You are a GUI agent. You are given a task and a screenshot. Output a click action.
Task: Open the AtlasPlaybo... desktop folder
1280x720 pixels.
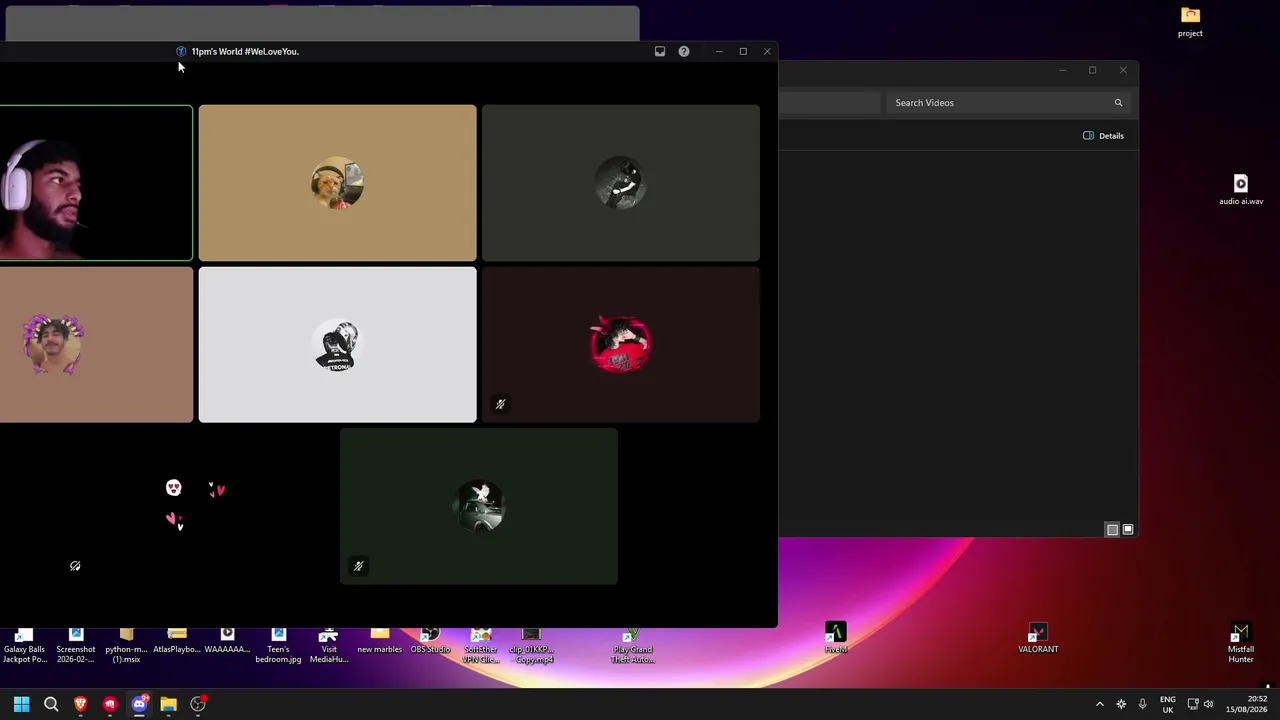click(177, 641)
